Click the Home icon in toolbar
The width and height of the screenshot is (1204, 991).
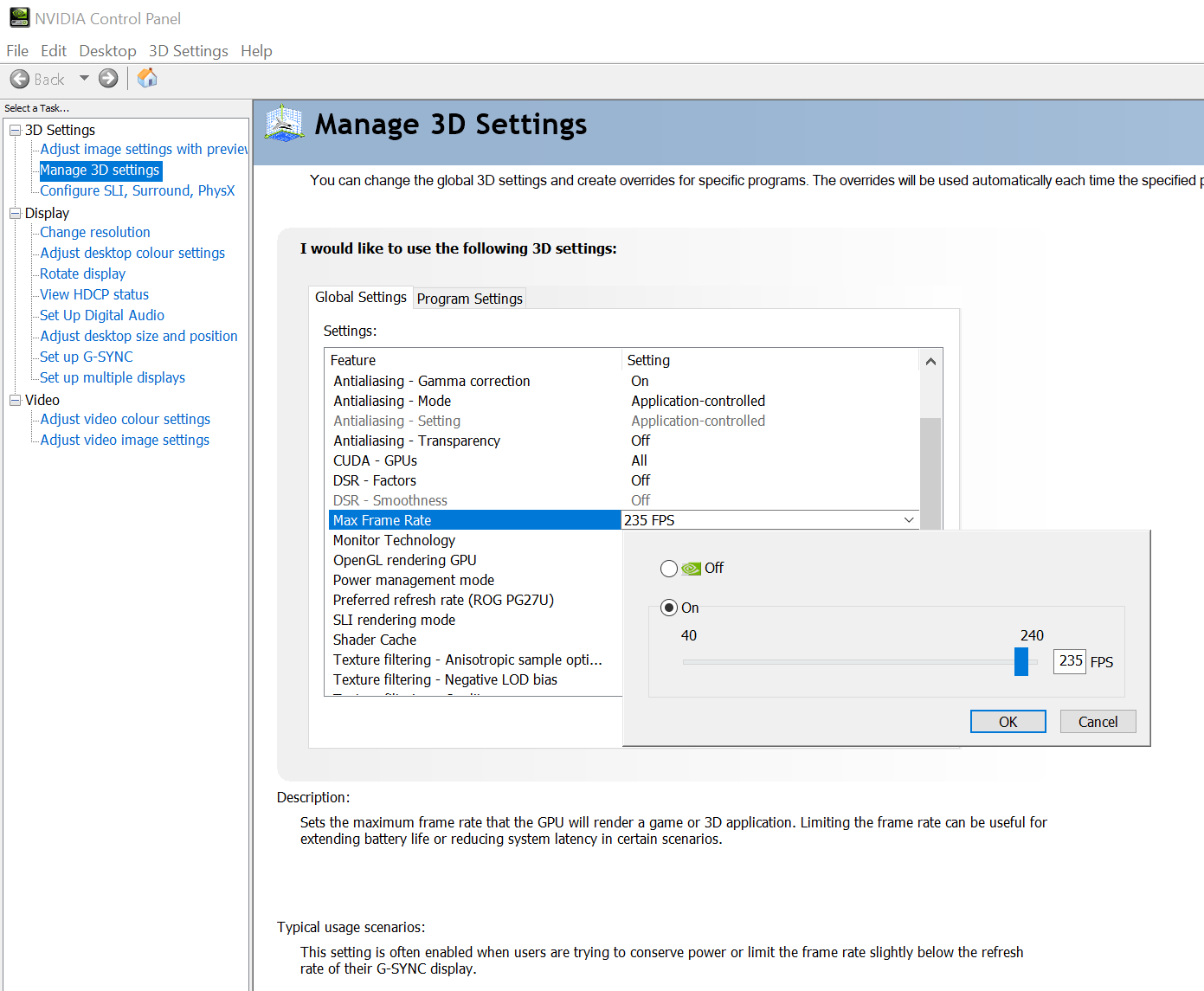click(x=147, y=78)
